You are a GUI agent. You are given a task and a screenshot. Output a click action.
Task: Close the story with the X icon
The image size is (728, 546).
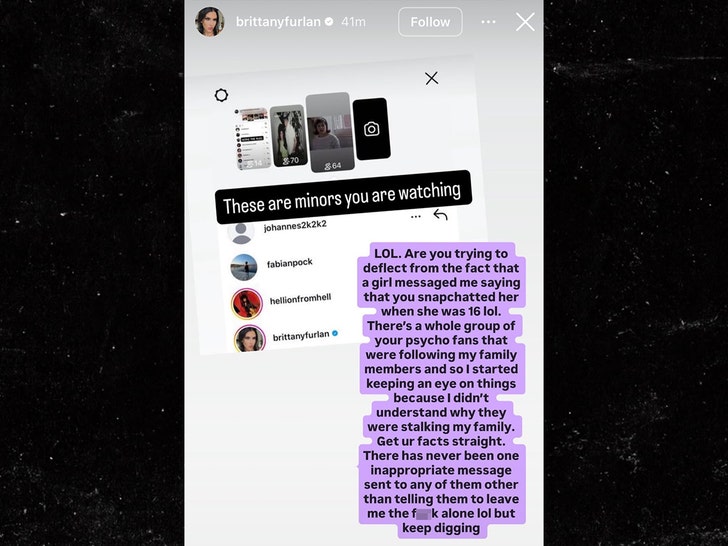pyautogui.click(x=525, y=22)
